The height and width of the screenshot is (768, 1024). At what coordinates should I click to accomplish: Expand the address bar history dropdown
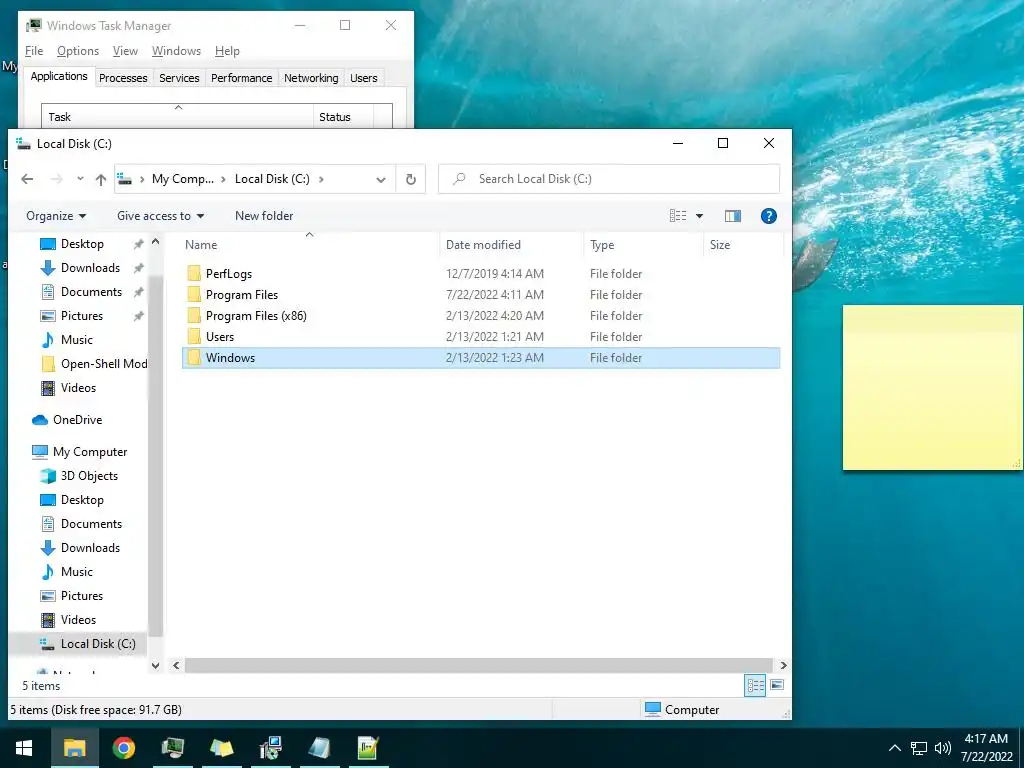tap(381, 180)
